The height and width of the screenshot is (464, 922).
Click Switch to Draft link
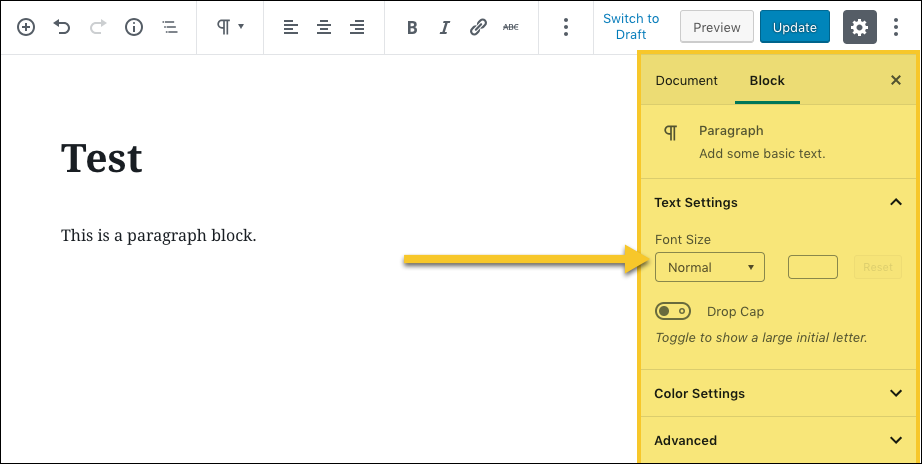coord(631,26)
